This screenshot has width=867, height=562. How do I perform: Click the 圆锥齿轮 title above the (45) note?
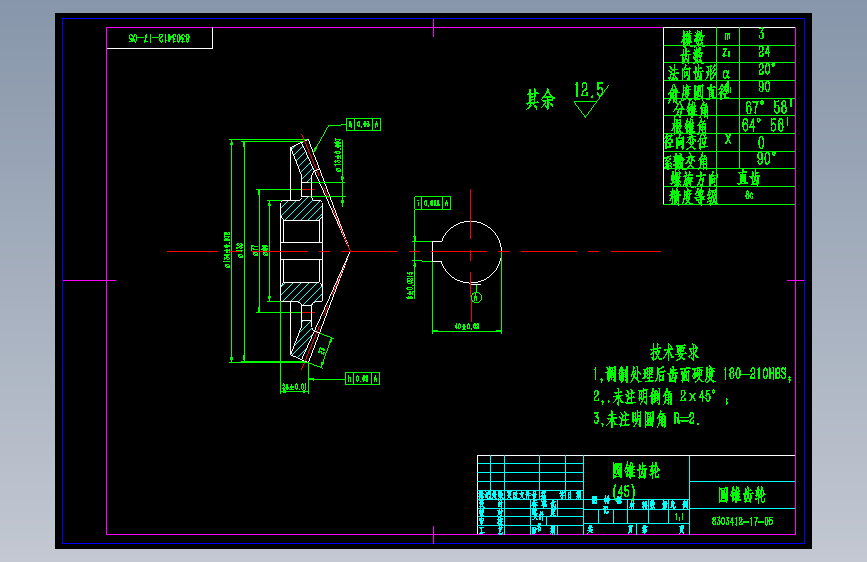[x=636, y=471]
